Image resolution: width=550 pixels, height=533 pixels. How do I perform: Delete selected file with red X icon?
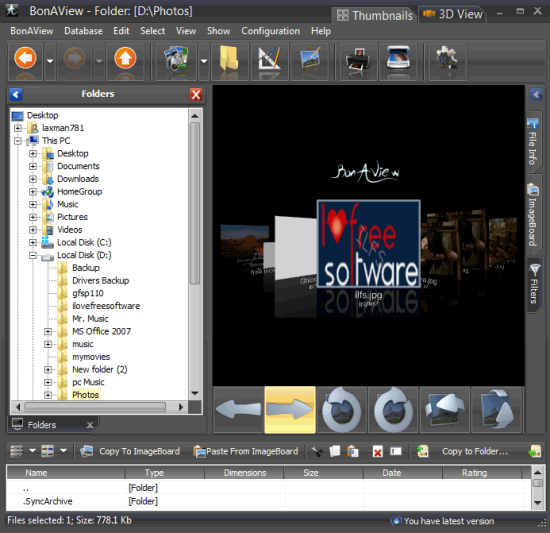pyautogui.click(x=377, y=452)
